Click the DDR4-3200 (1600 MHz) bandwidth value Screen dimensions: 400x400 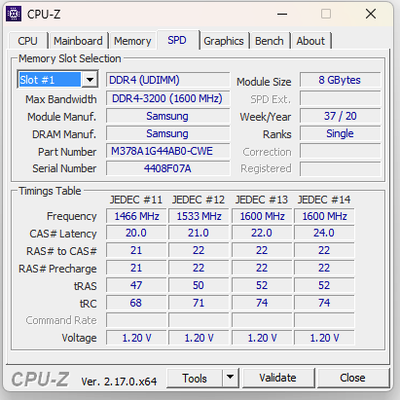coord(168,99)
